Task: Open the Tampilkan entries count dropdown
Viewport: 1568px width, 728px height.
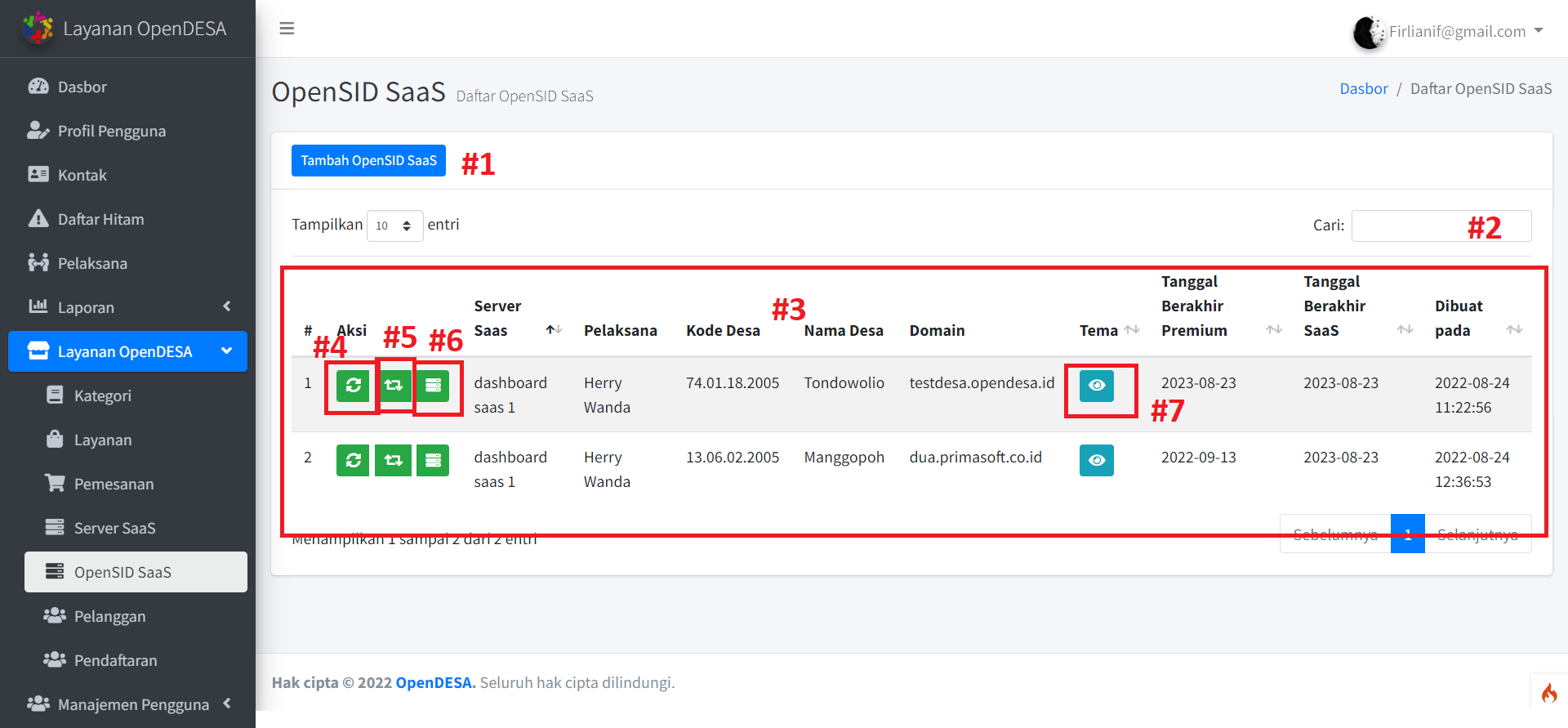Action: point(394,226)
